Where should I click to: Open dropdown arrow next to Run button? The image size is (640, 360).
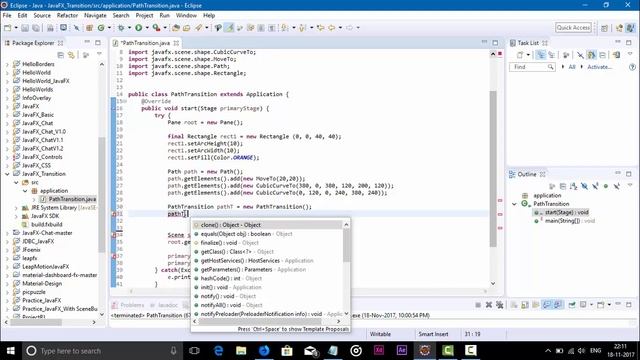click(147, 28)
